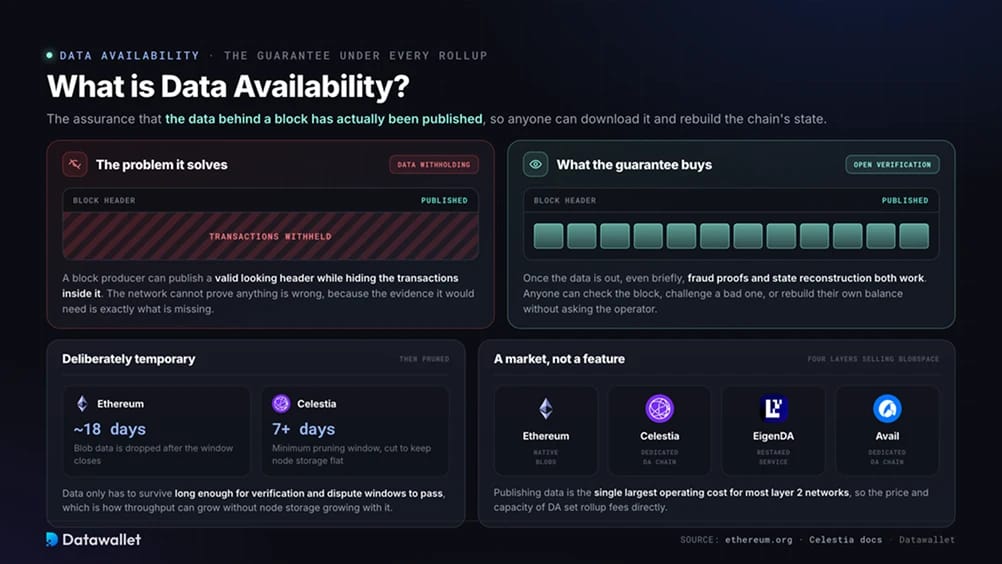The image size is (1002, 564).
Task: Click the Datawallet logo icon
Action: (52, 540)
